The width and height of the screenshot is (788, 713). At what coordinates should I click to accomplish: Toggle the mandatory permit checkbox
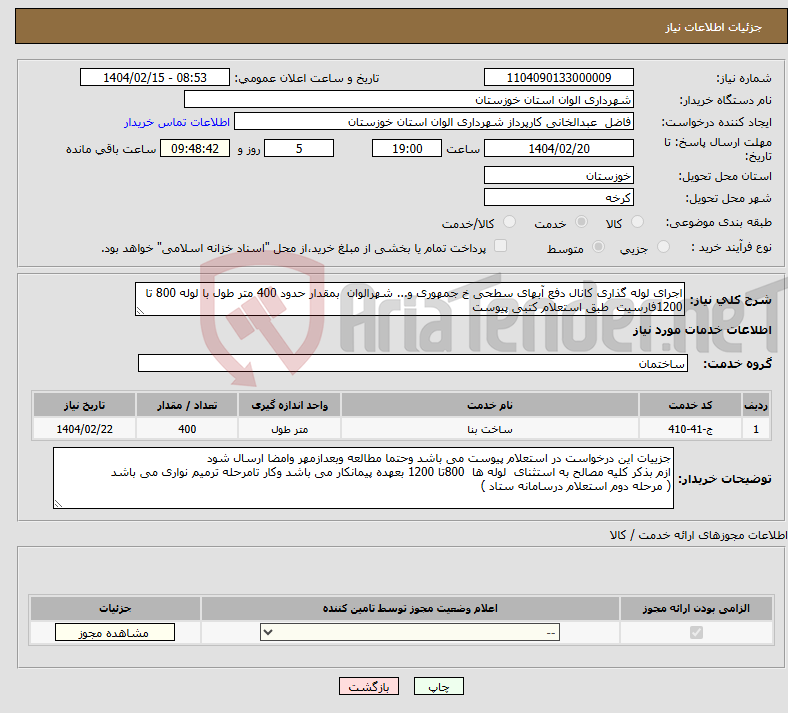point(696,632)
